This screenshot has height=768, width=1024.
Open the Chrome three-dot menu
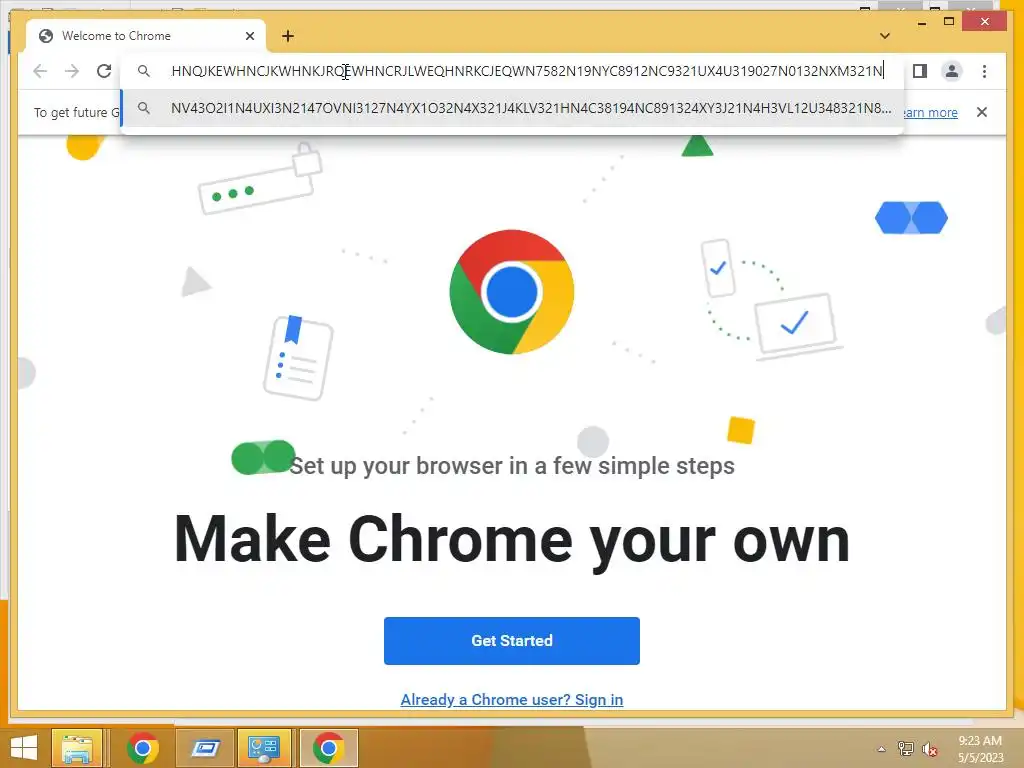984,71
